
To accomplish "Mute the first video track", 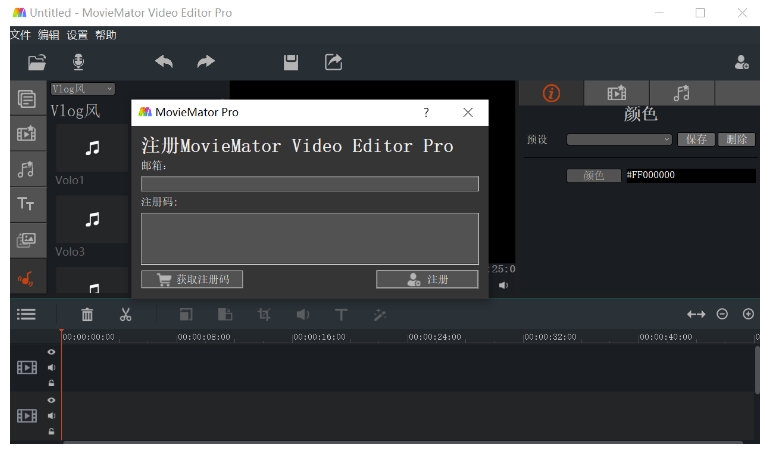I will click(x=51, y=367).
